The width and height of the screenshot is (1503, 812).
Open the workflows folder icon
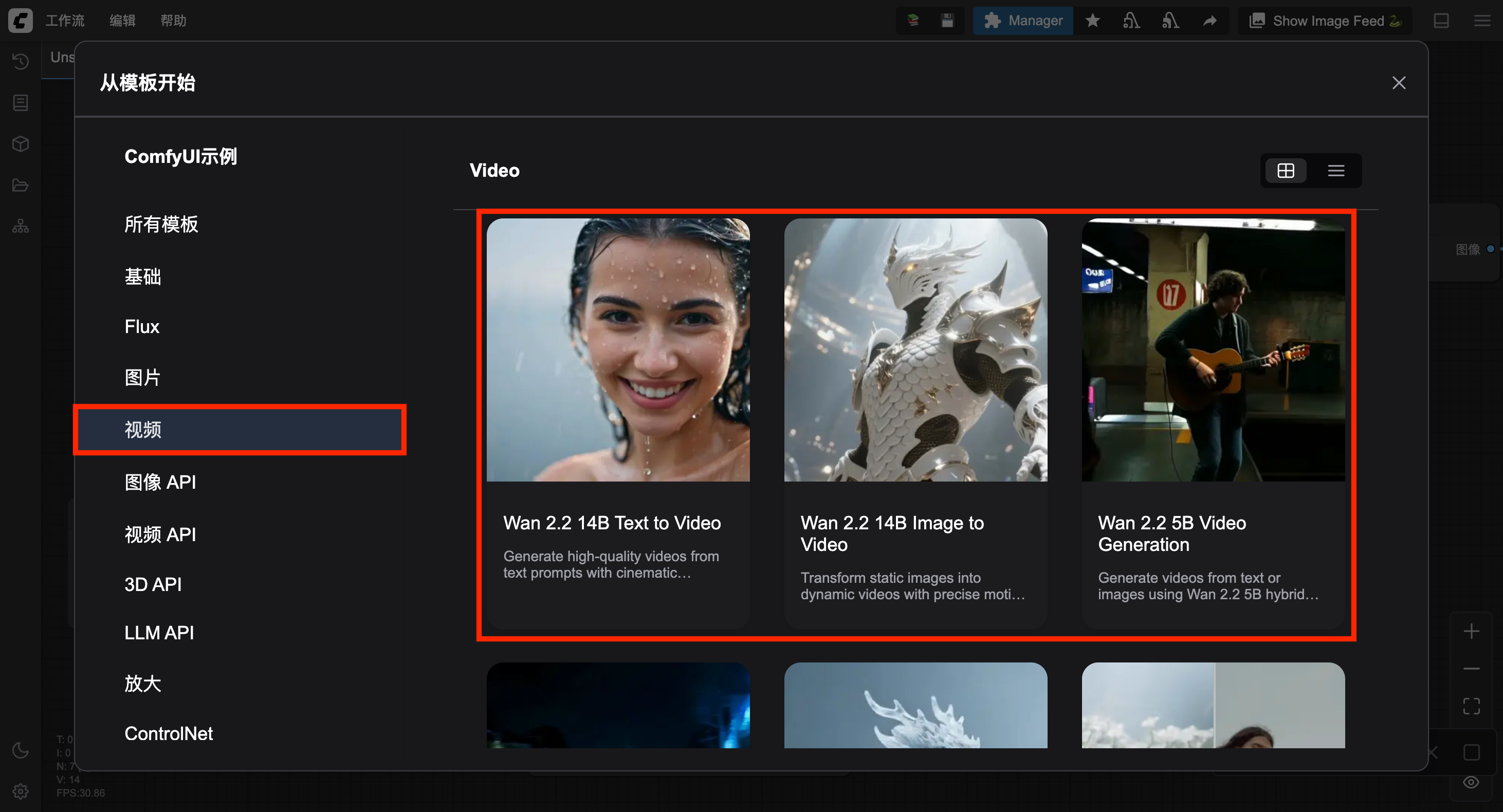(x=21, y=186)
